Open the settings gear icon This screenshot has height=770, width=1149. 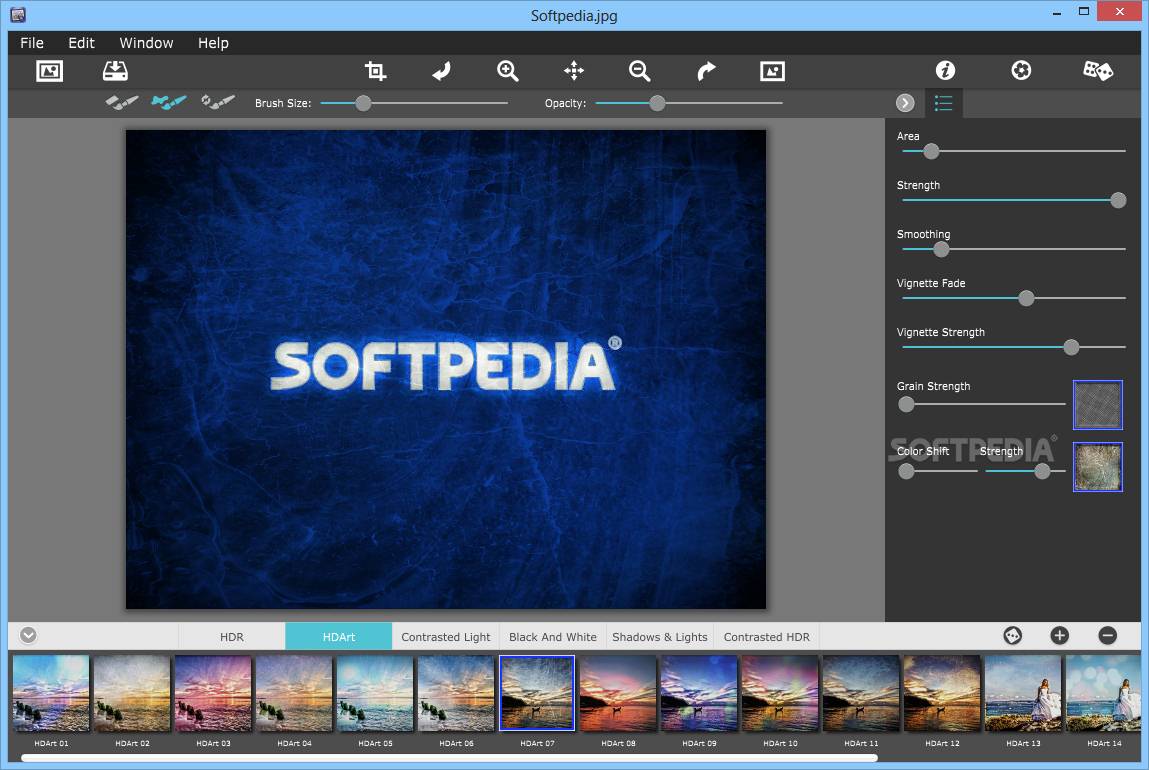[1021, 70]
